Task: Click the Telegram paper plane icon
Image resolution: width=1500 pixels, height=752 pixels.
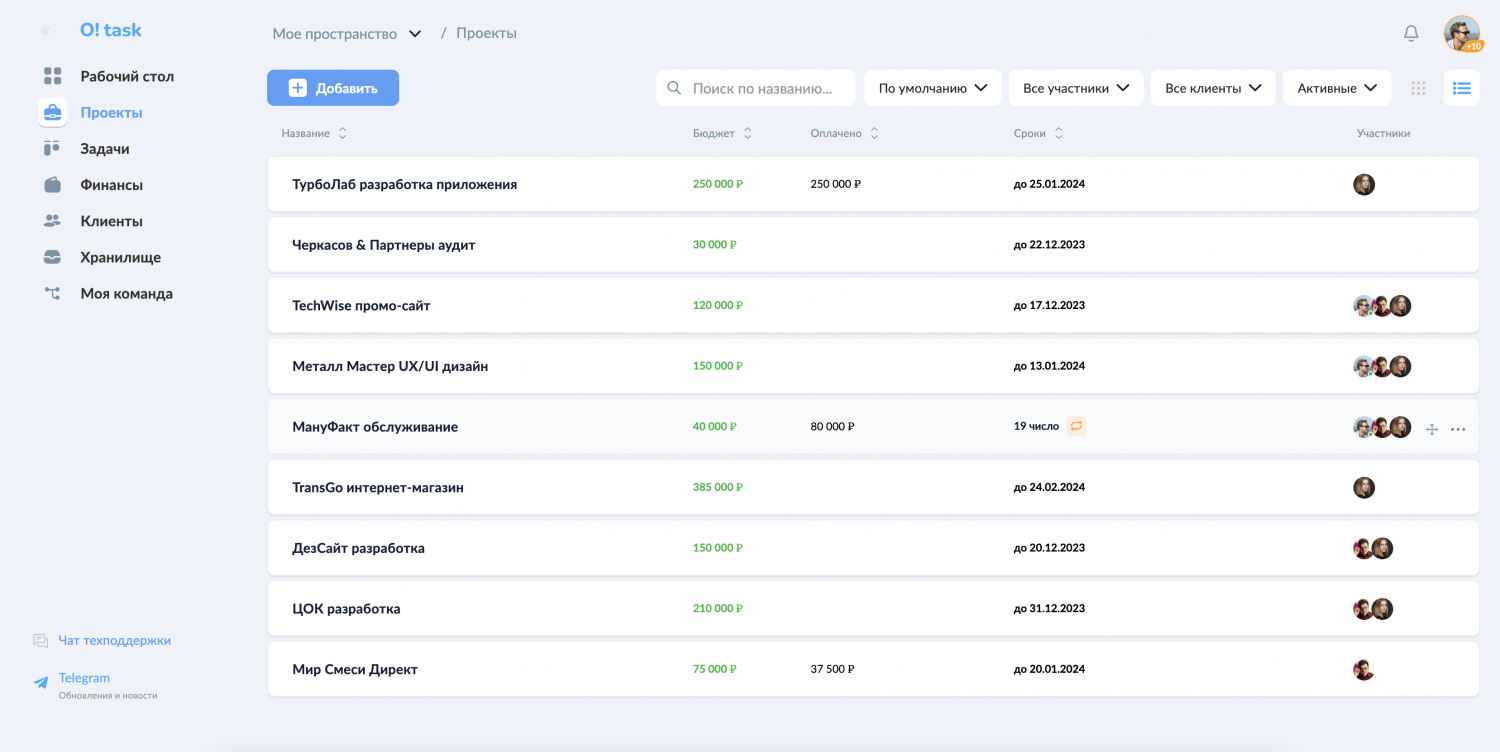Action: click(41, 683)
